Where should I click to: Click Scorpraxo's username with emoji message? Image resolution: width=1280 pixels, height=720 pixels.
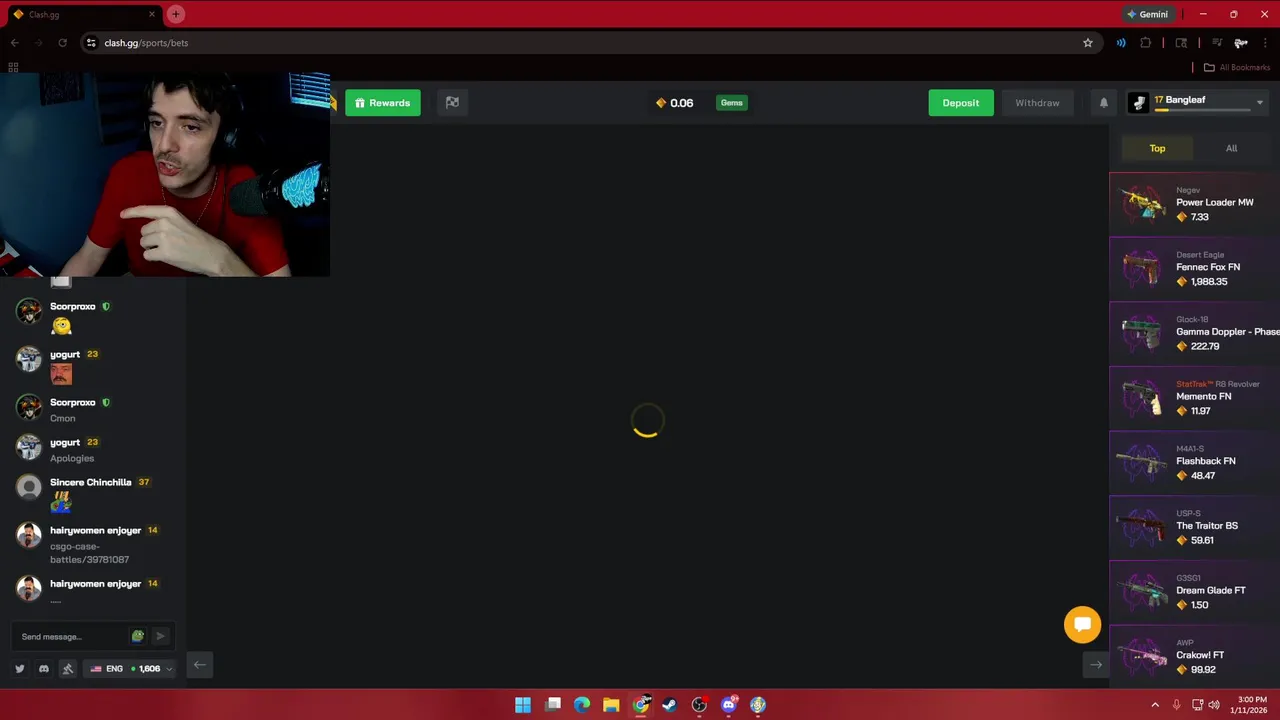coord(73,306)
